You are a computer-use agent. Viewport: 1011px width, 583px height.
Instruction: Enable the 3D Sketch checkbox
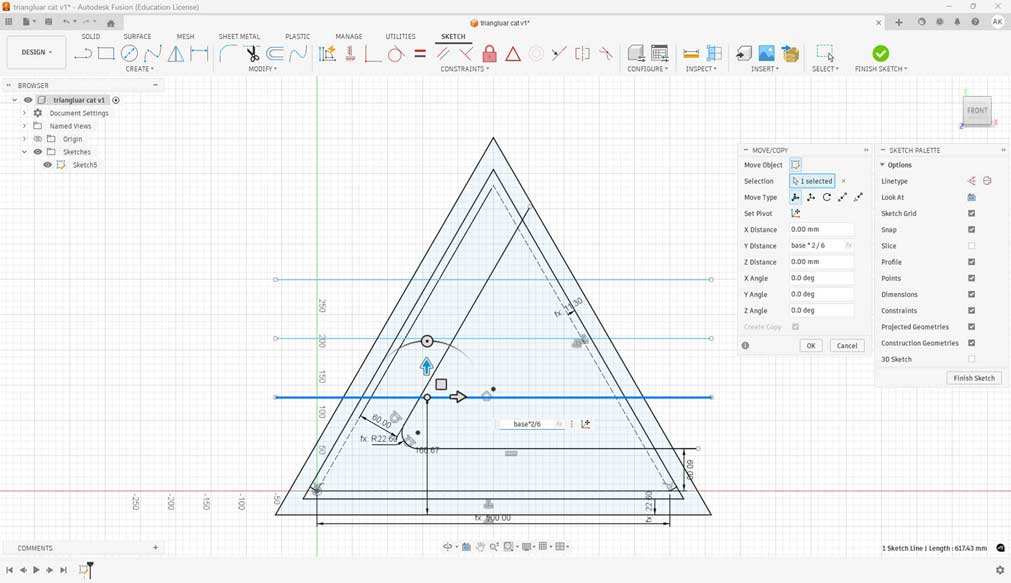(x=972, y=359)
